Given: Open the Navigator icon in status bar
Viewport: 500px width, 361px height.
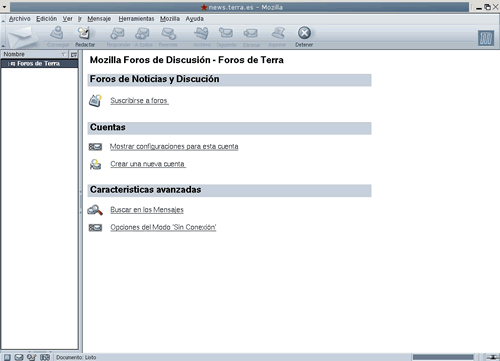Looking at the screenshot, I should 7,357.
